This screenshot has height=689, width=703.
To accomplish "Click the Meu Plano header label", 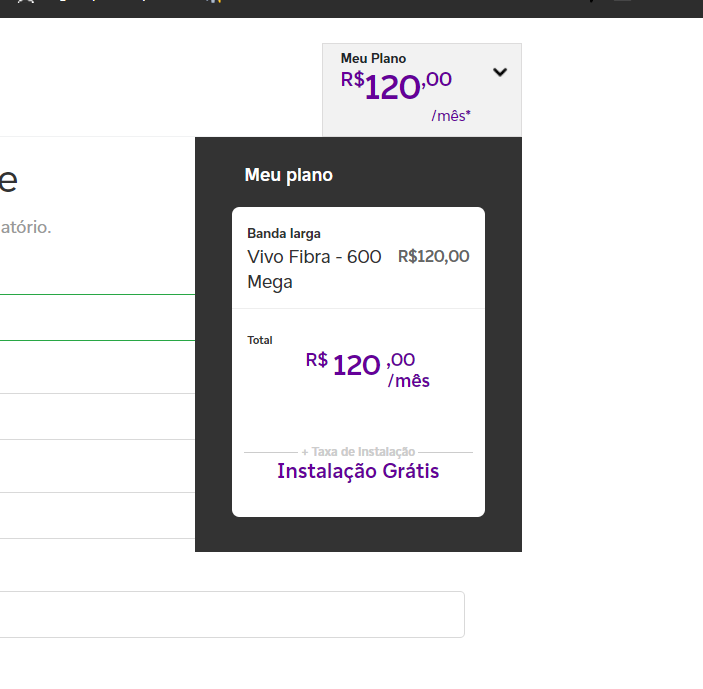I will pyautogui.click(x=373, y=58).
